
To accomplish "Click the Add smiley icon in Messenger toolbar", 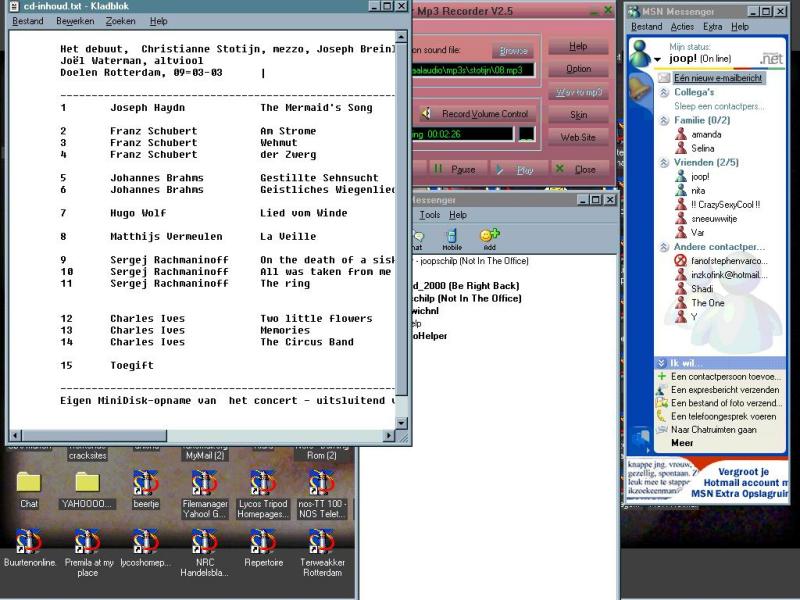I will coord(490,239).
